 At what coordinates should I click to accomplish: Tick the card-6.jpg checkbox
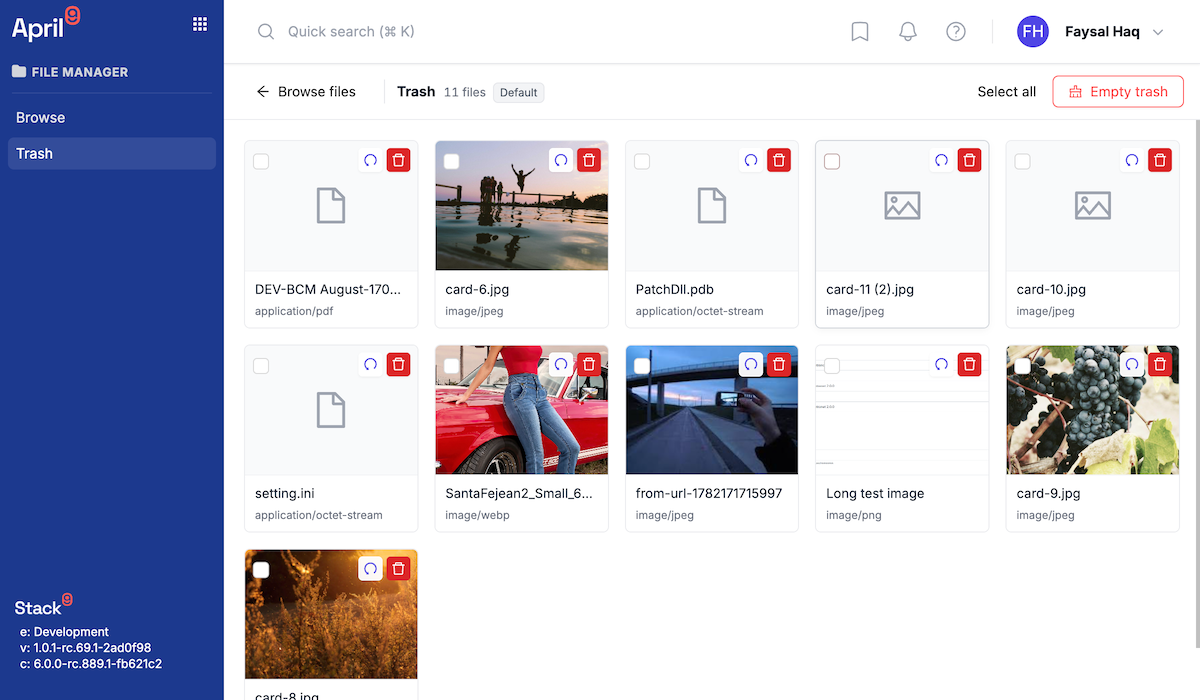[x=451, y=161]
